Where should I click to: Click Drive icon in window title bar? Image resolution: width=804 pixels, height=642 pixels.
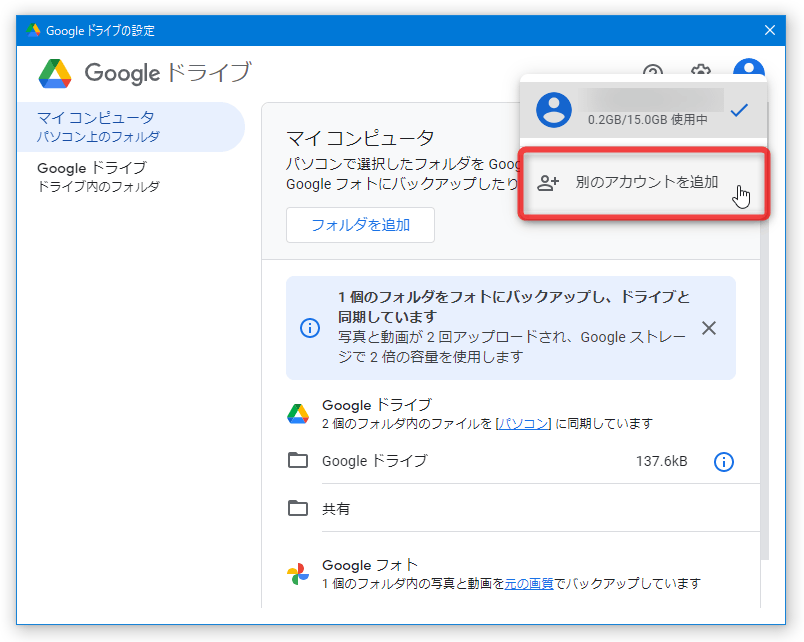pyautogui.click(x=33, y=30)
